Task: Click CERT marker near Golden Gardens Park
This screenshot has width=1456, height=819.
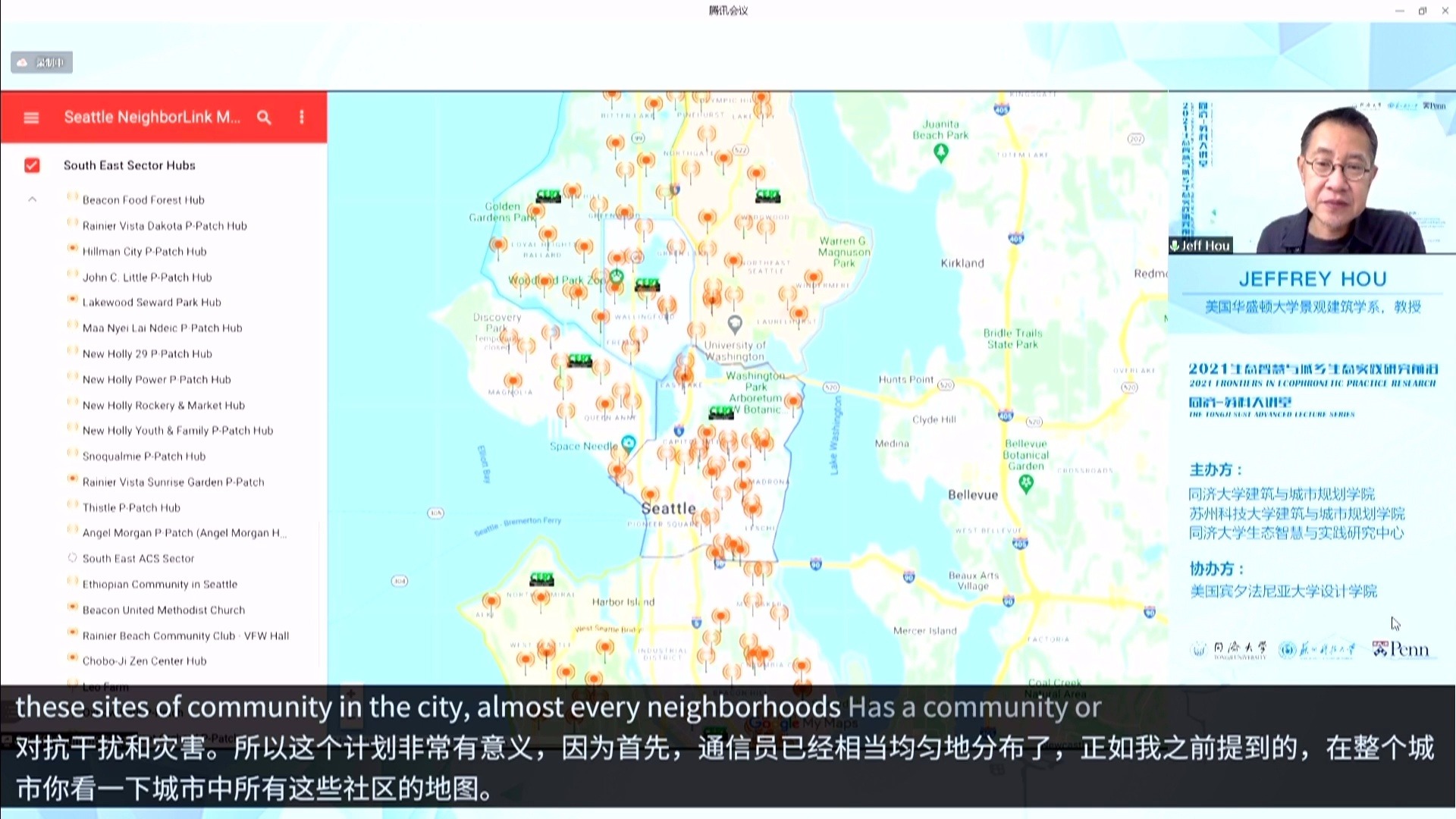Action: (x=548, y=196)
